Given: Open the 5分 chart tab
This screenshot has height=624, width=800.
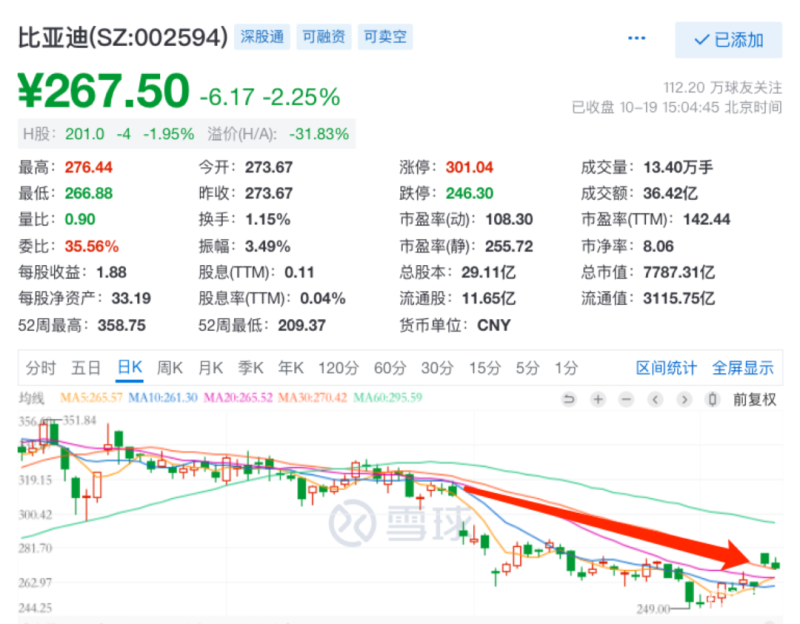Looking at the screenshot, I should pos(528,368).
